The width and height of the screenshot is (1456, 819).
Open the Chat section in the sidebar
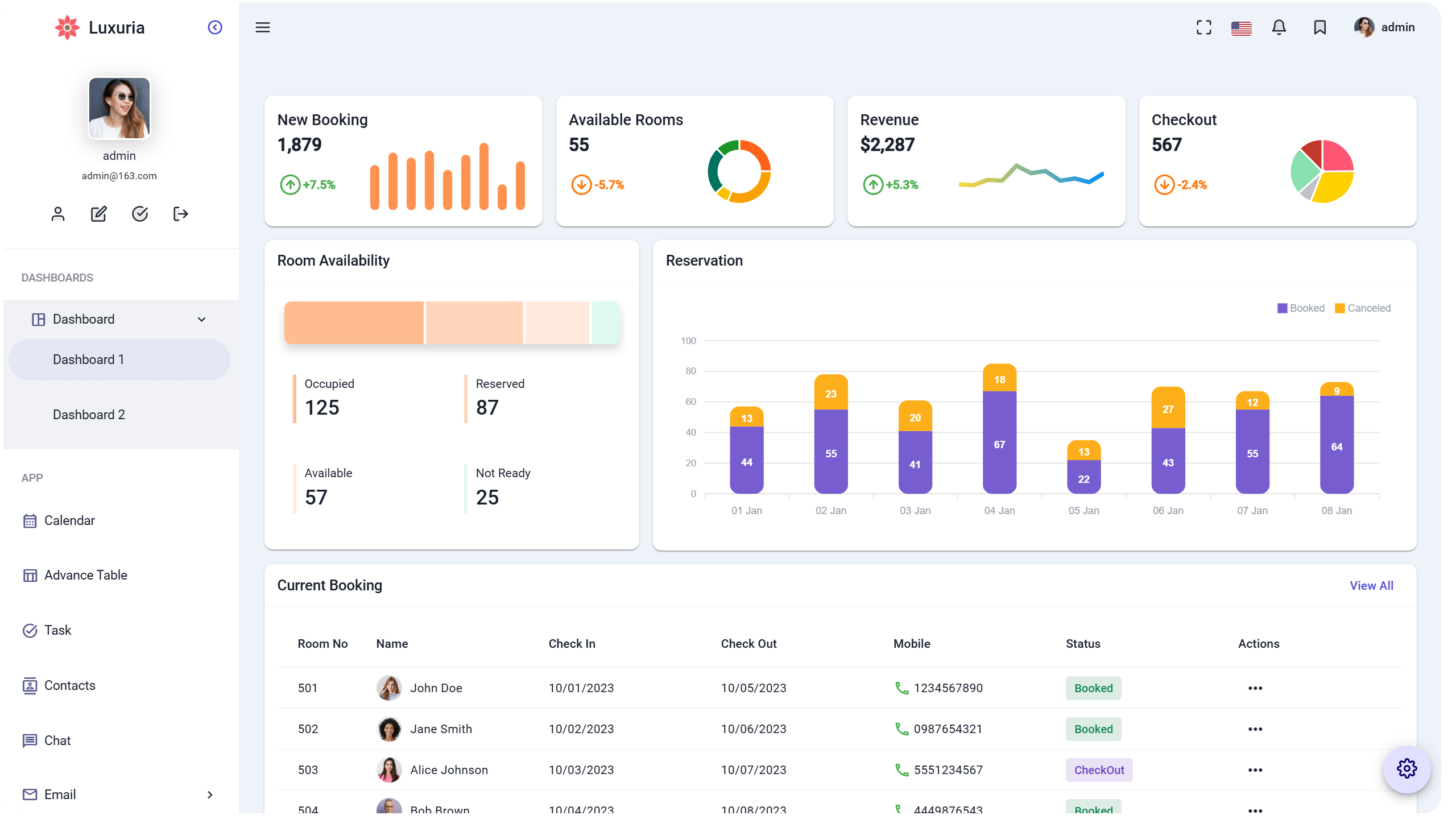click(57, 741)
